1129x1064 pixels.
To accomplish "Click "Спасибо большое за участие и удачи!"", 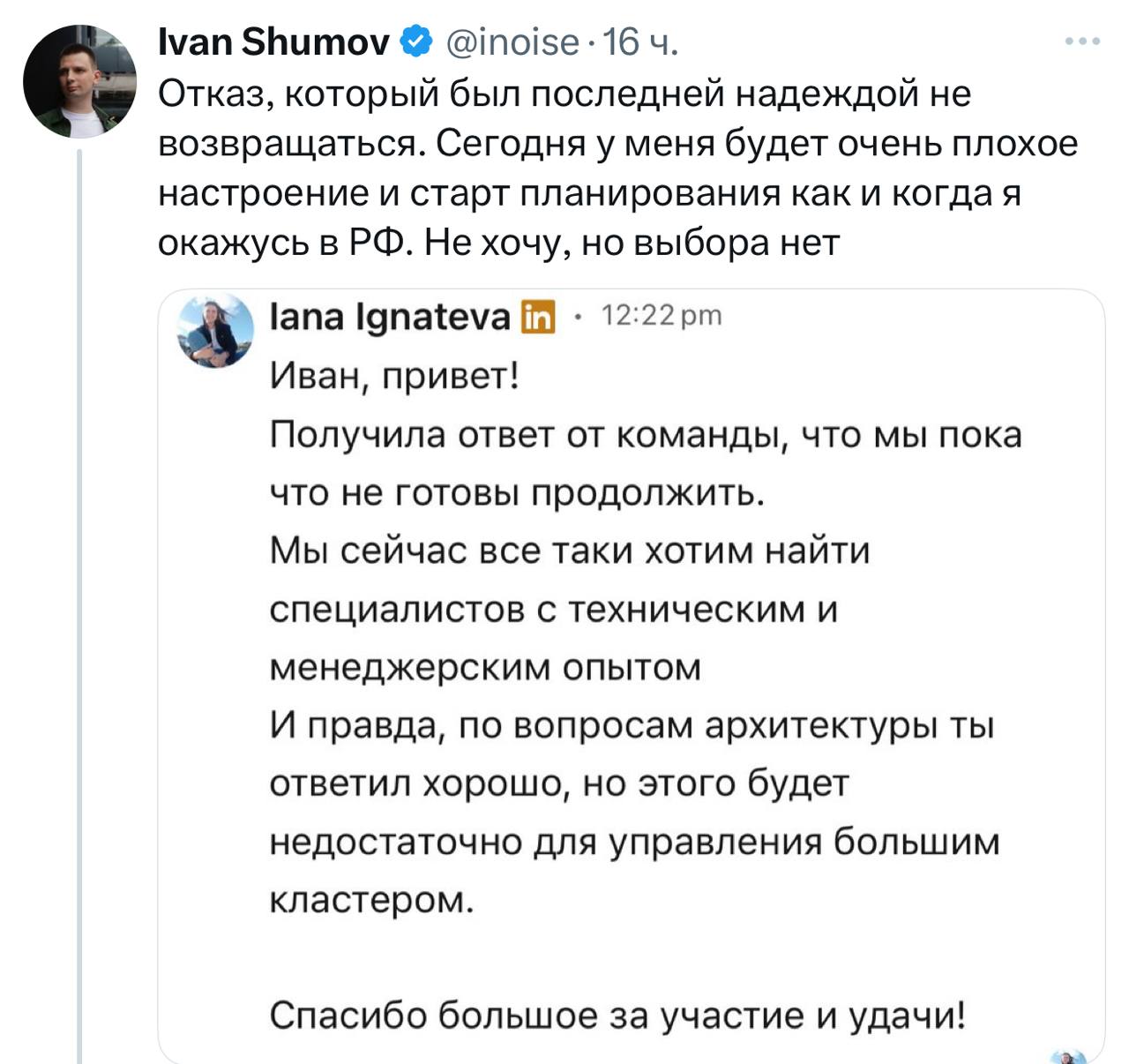I will [617, 1015].
